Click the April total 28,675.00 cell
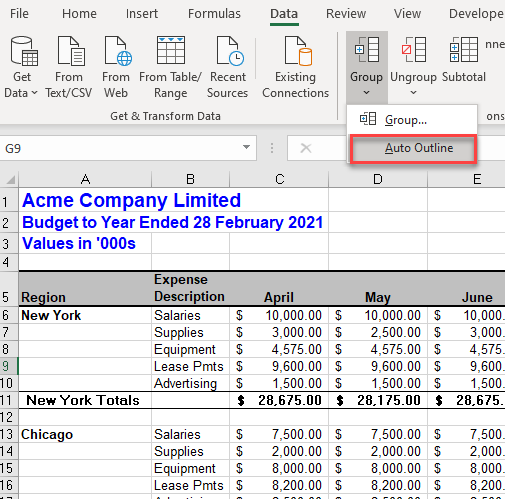Image resolution: width=505 pixels, height=499 pixels. (279, 400)
